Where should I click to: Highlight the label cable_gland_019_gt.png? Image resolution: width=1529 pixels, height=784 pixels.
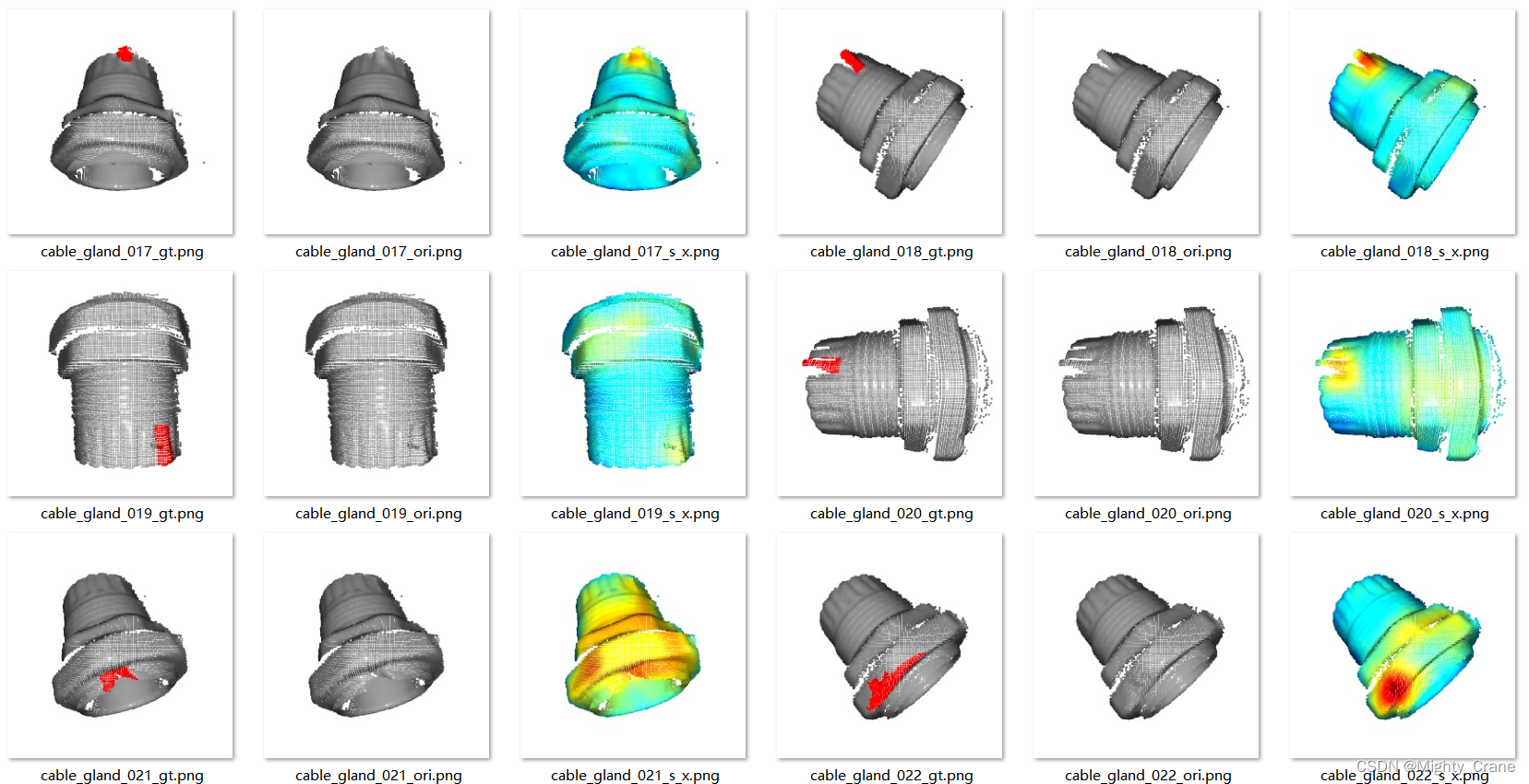point(122,514)
